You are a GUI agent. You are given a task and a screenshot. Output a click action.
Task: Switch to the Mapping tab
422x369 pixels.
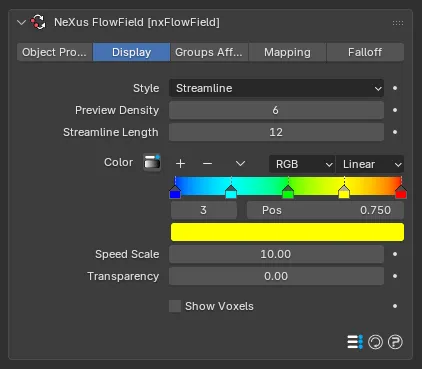287,52
